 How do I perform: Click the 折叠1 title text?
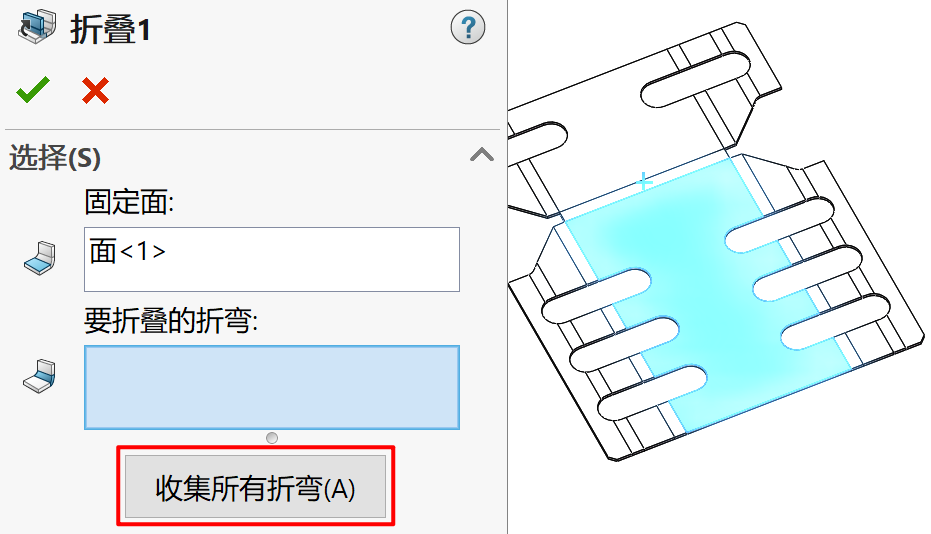[x=110, y=30]
